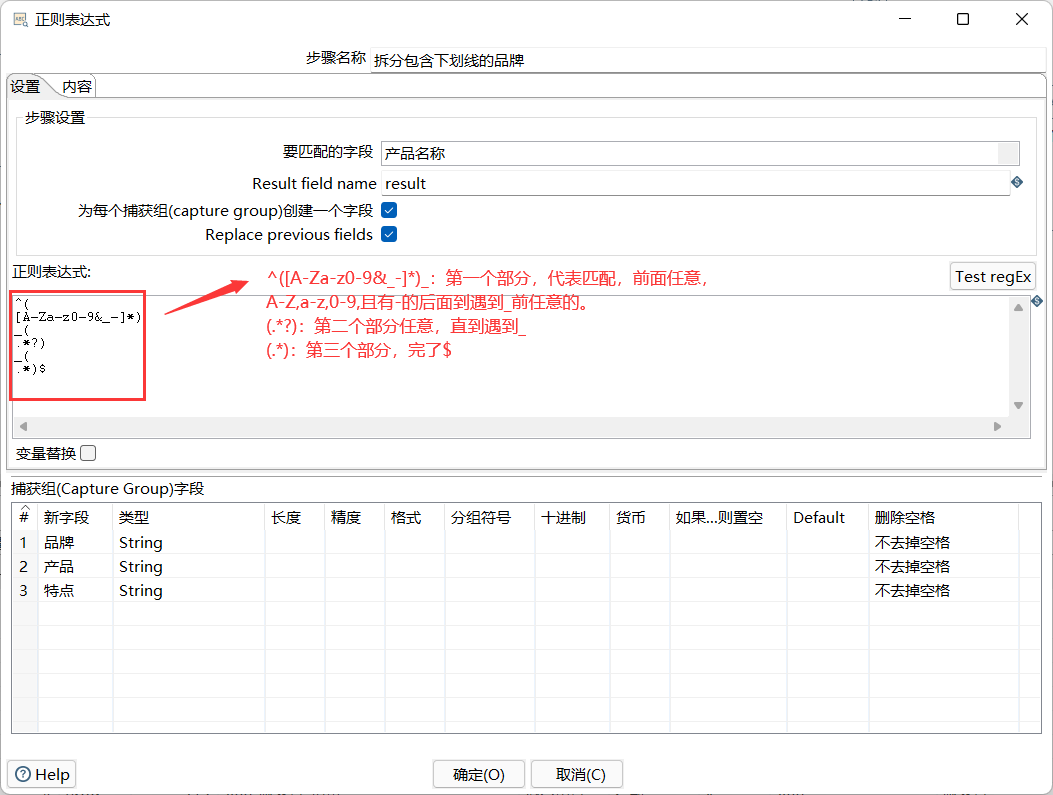
Task: Click regex horizontal scroll left arrow
Action: [x=24, y=426]
